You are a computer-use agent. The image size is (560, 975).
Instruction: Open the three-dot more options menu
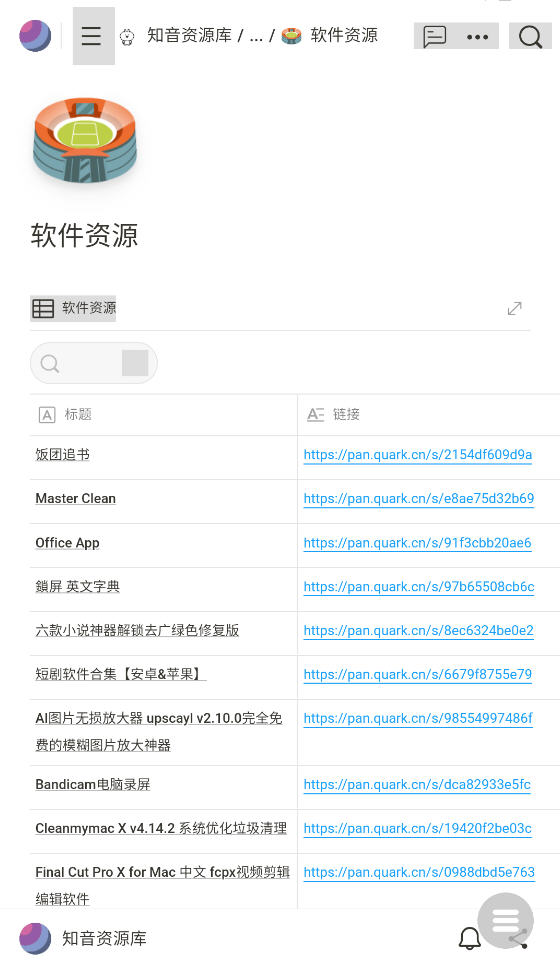(477, 36)
